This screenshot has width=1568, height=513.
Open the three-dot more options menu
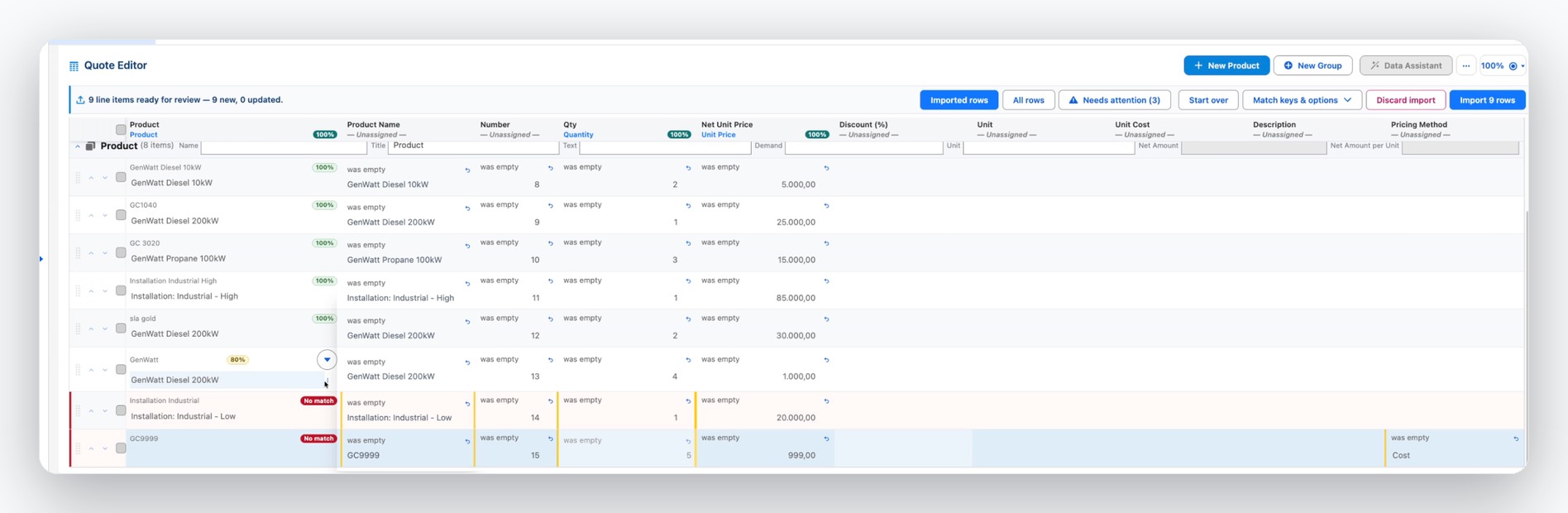coord(1466,65)
